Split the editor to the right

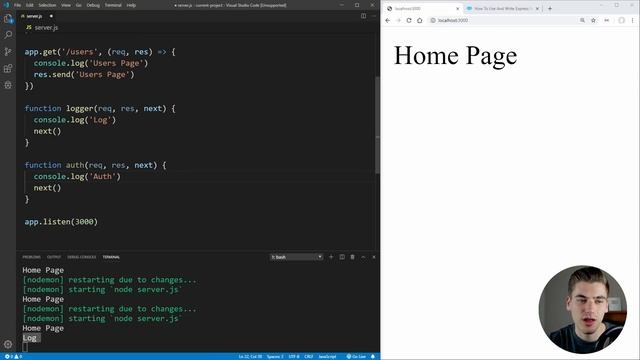pyautogui.click(x=363, y=16)
